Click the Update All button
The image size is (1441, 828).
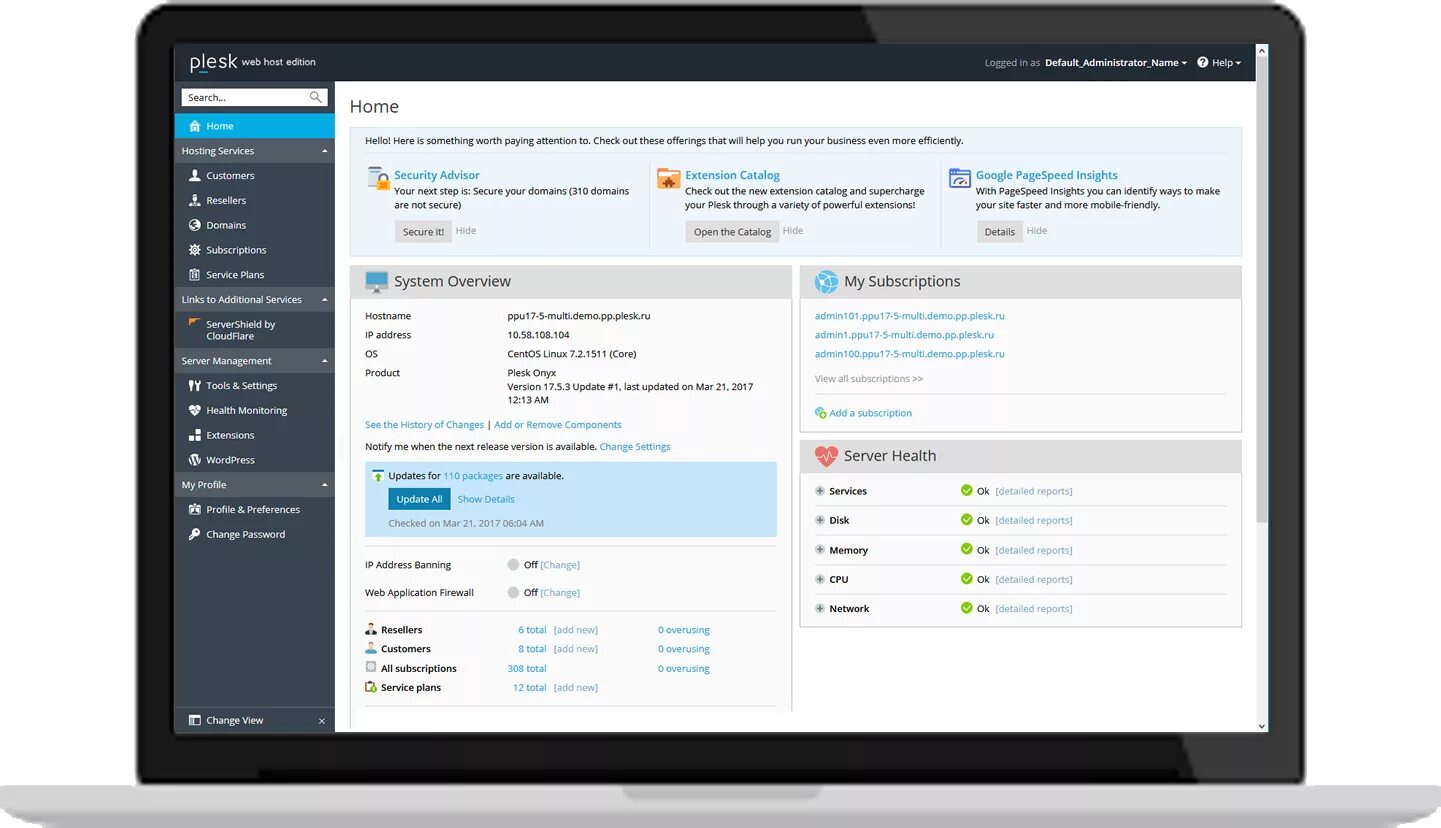coord(419,498)
